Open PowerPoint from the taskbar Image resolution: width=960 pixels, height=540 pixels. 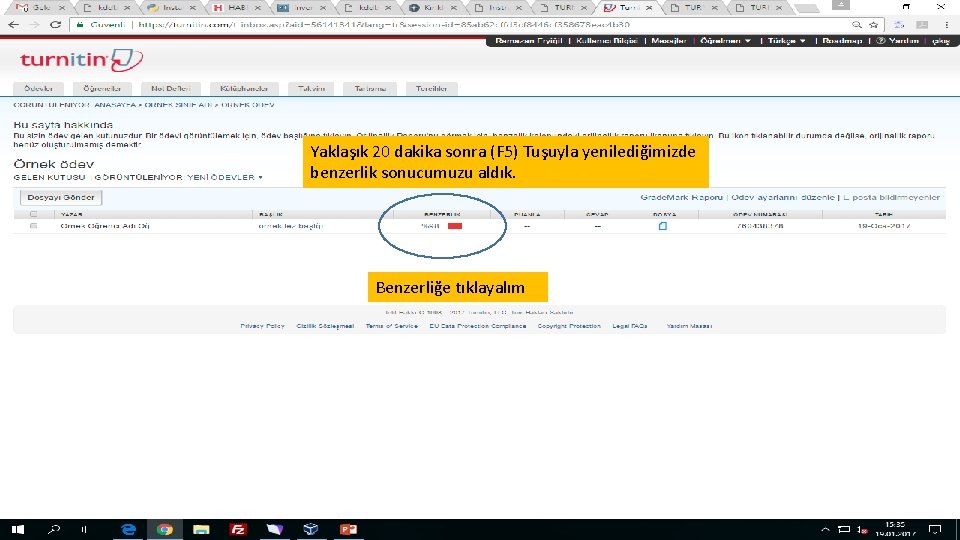click(x=348, y=530)
